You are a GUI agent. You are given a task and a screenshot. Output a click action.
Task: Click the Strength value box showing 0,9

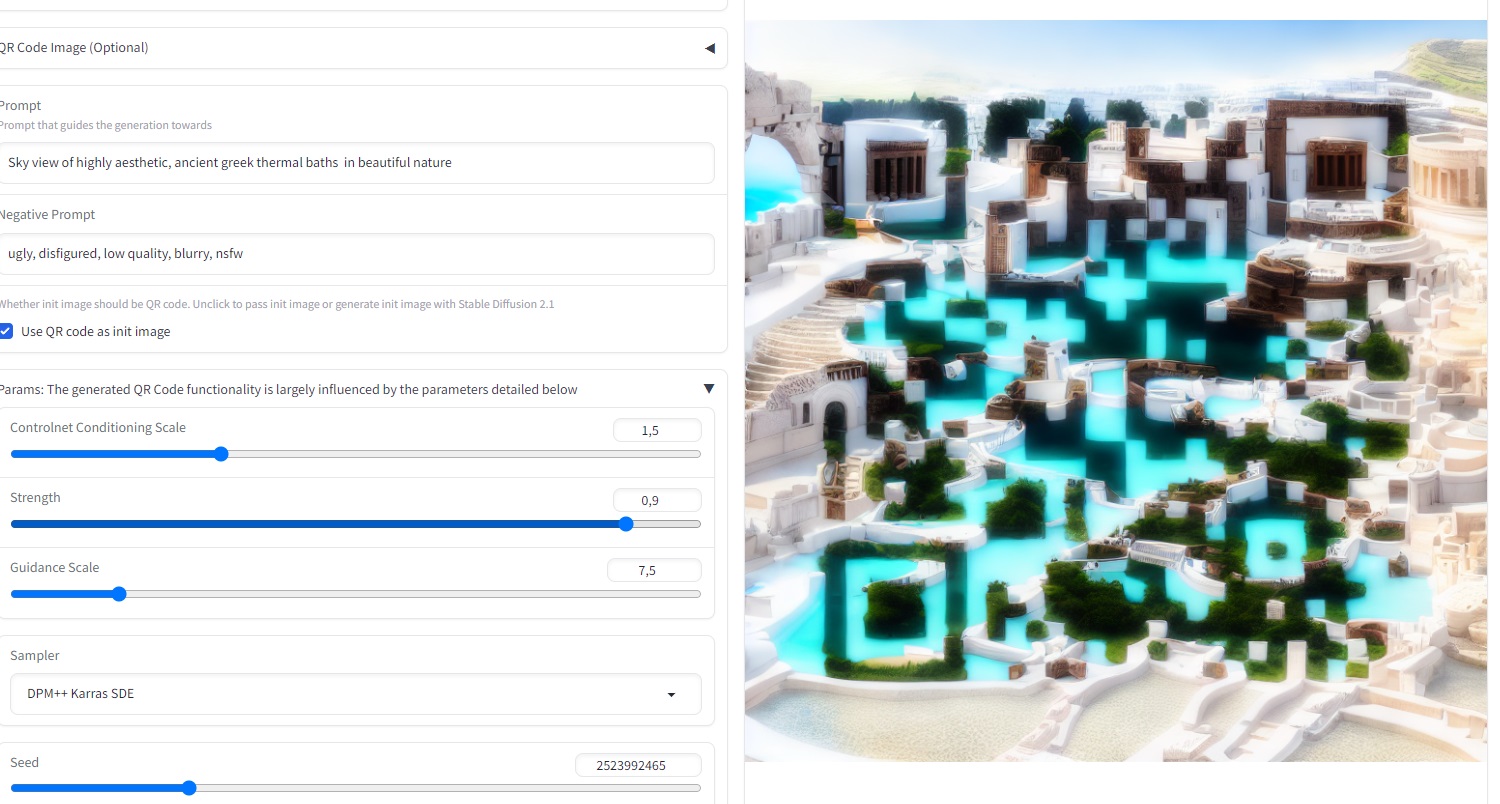(657, 500)
